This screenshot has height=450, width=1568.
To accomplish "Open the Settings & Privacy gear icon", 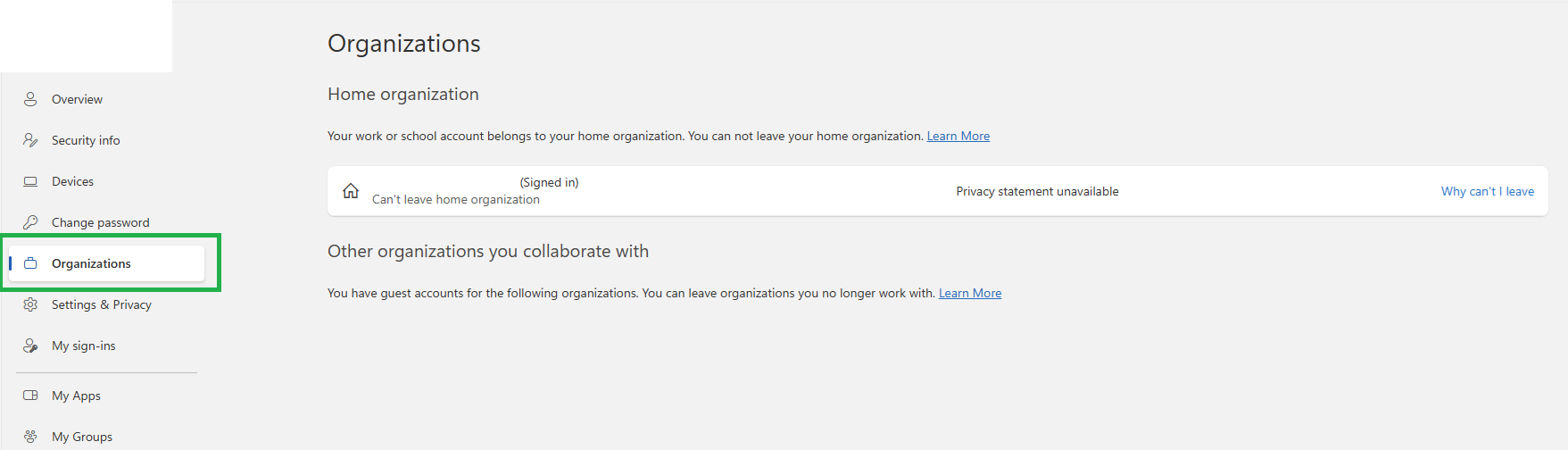I will click(x=30, y=304).
